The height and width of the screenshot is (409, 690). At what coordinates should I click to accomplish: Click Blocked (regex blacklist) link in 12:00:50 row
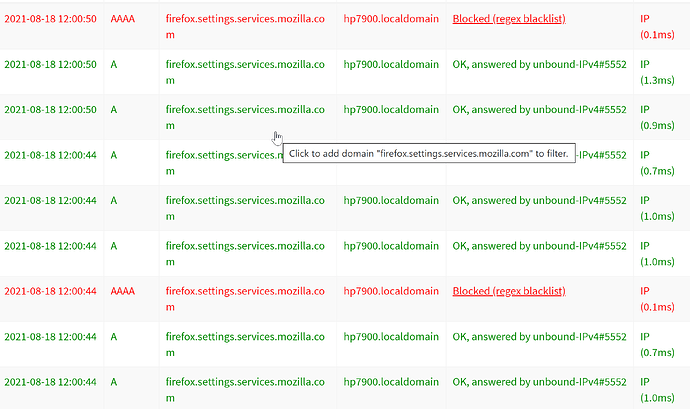click(x=509, y=19)
